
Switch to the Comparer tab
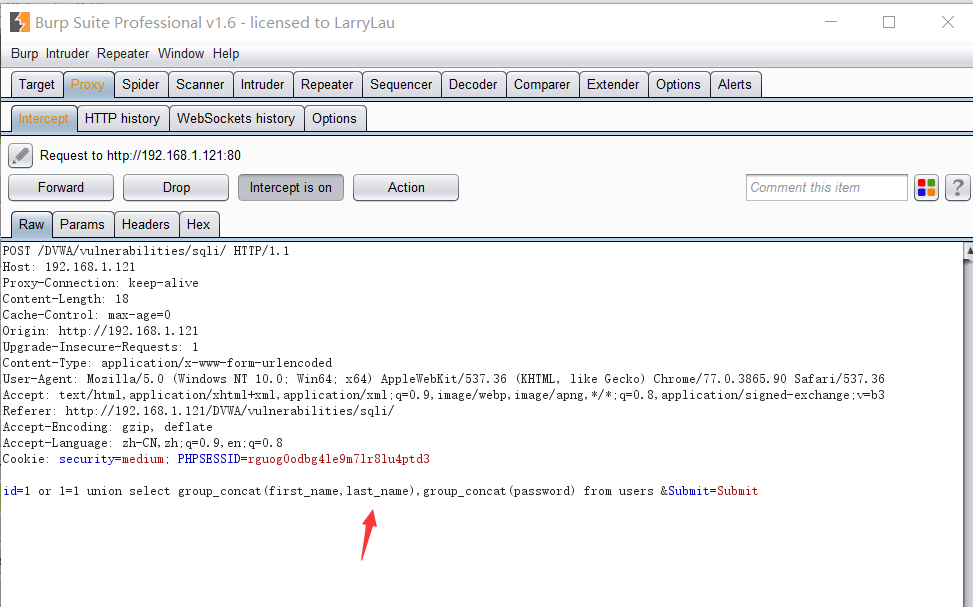(542, 84)
